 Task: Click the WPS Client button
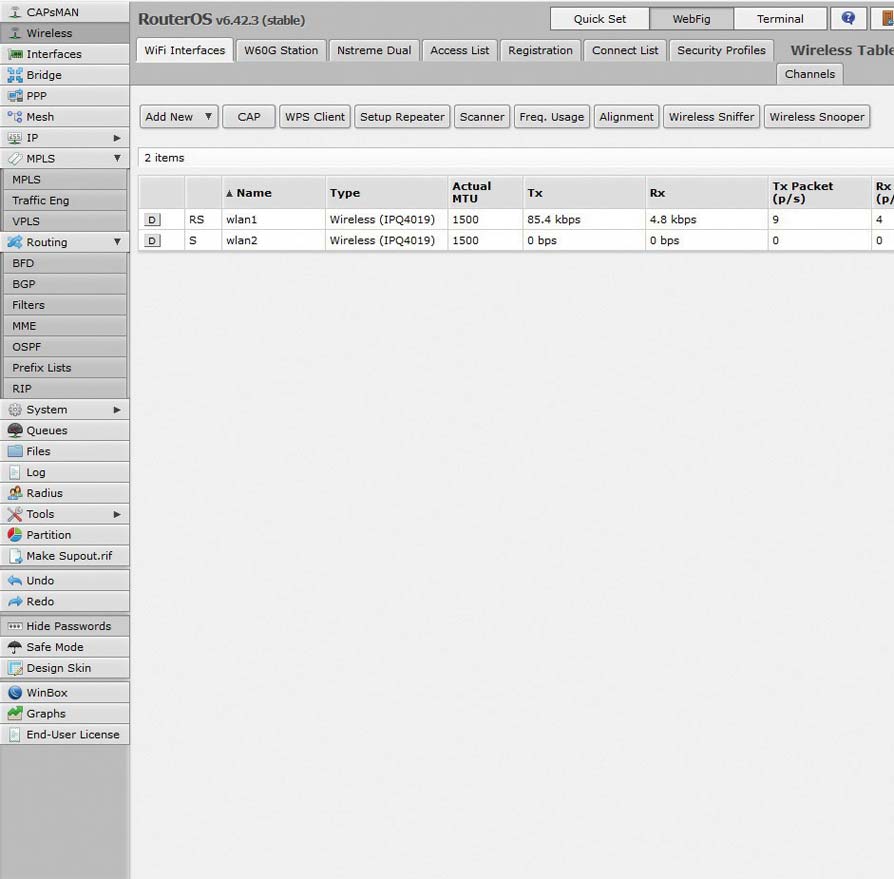click(315, 117)
